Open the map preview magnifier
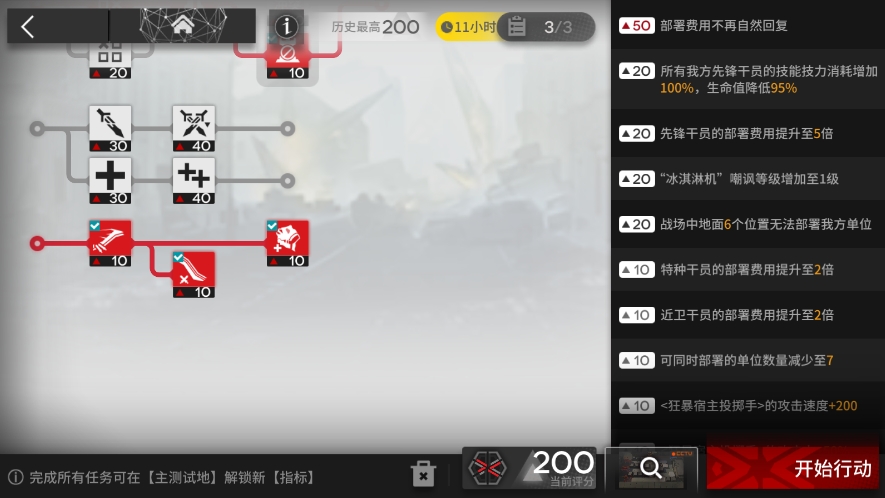Screen dimensions: 885x498 tap(651, 468)
